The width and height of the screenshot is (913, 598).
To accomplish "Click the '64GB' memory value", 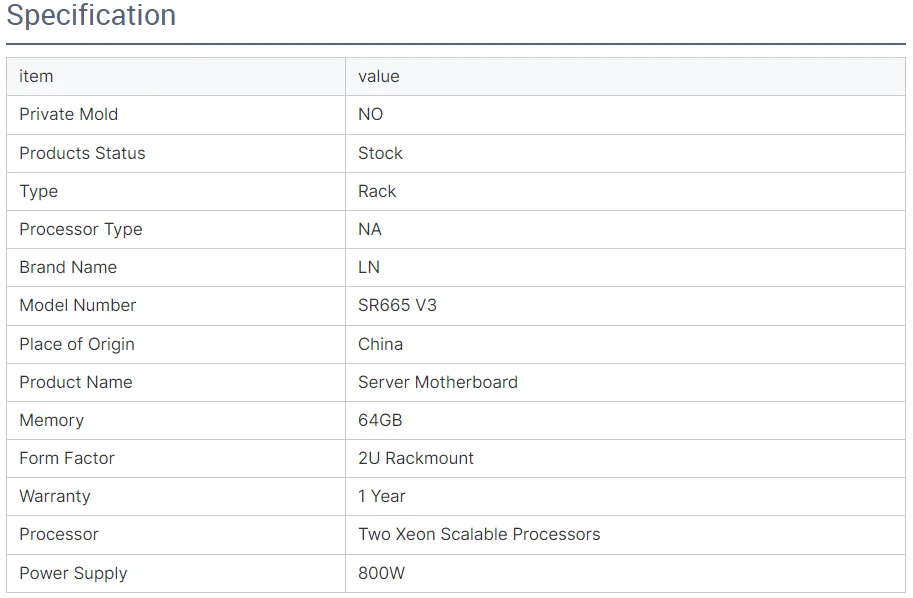I will click(380, 420).
